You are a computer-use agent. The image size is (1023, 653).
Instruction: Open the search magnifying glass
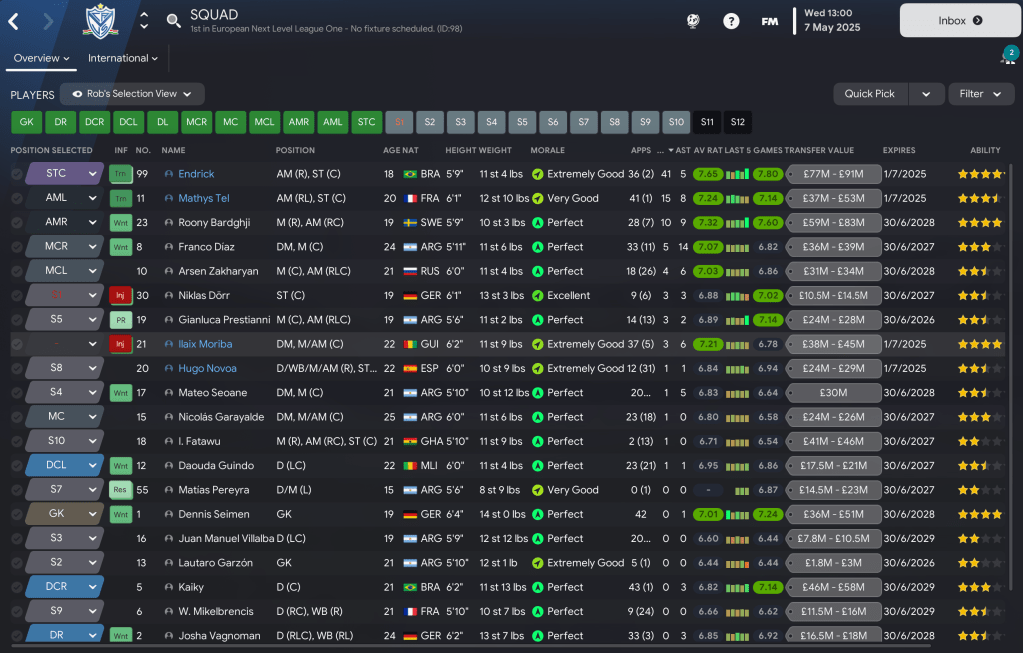click(x=173, y=21)
